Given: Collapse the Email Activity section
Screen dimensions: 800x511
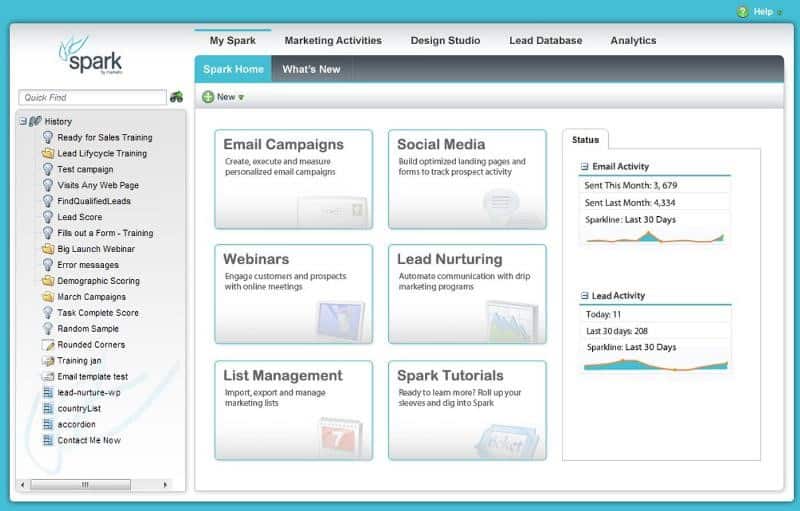Looking at the screenshot, I should tap(585, 166).
